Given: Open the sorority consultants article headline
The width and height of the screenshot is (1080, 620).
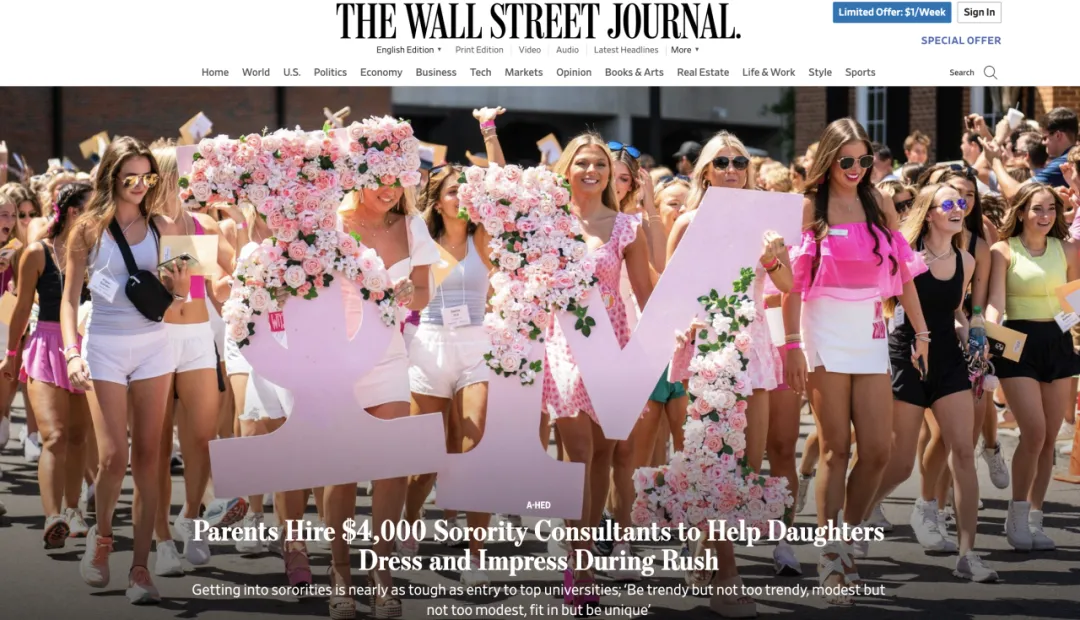Looking at the screenshot, I should [539, 544].
